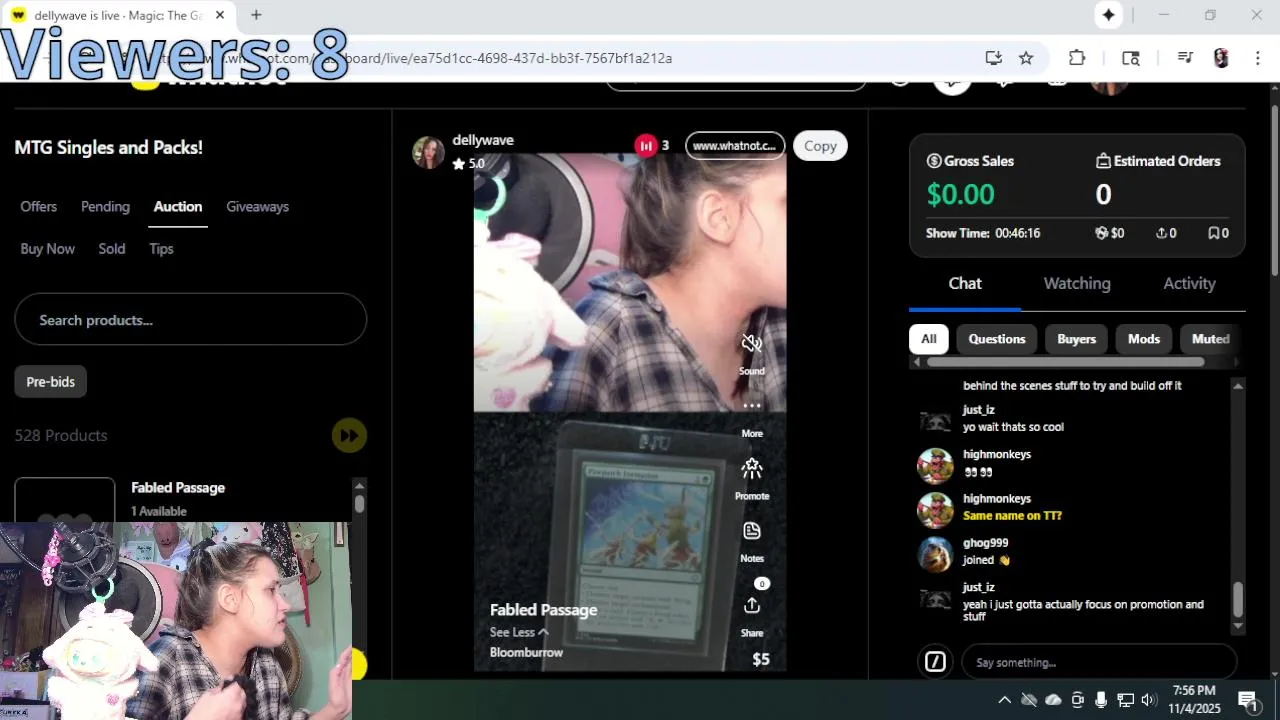Click the Gemini sparkle icon in Chrome
This screenshot has width=1280, height=720.
[x=1108, y=15]
